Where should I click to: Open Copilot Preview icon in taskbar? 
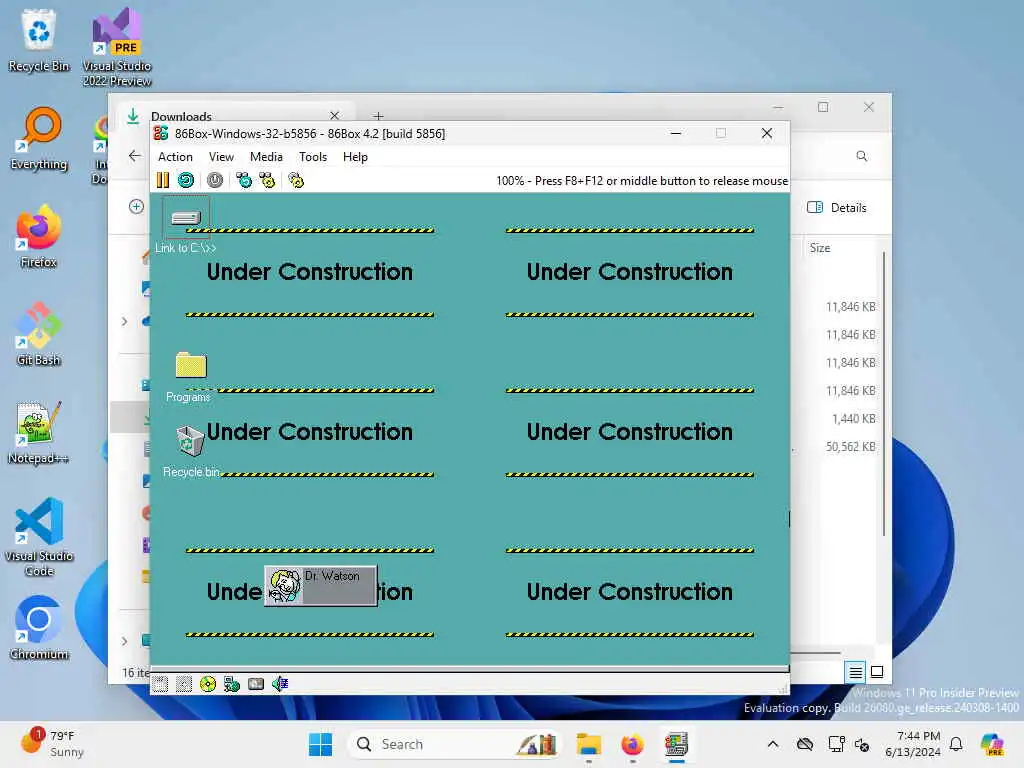991,744
